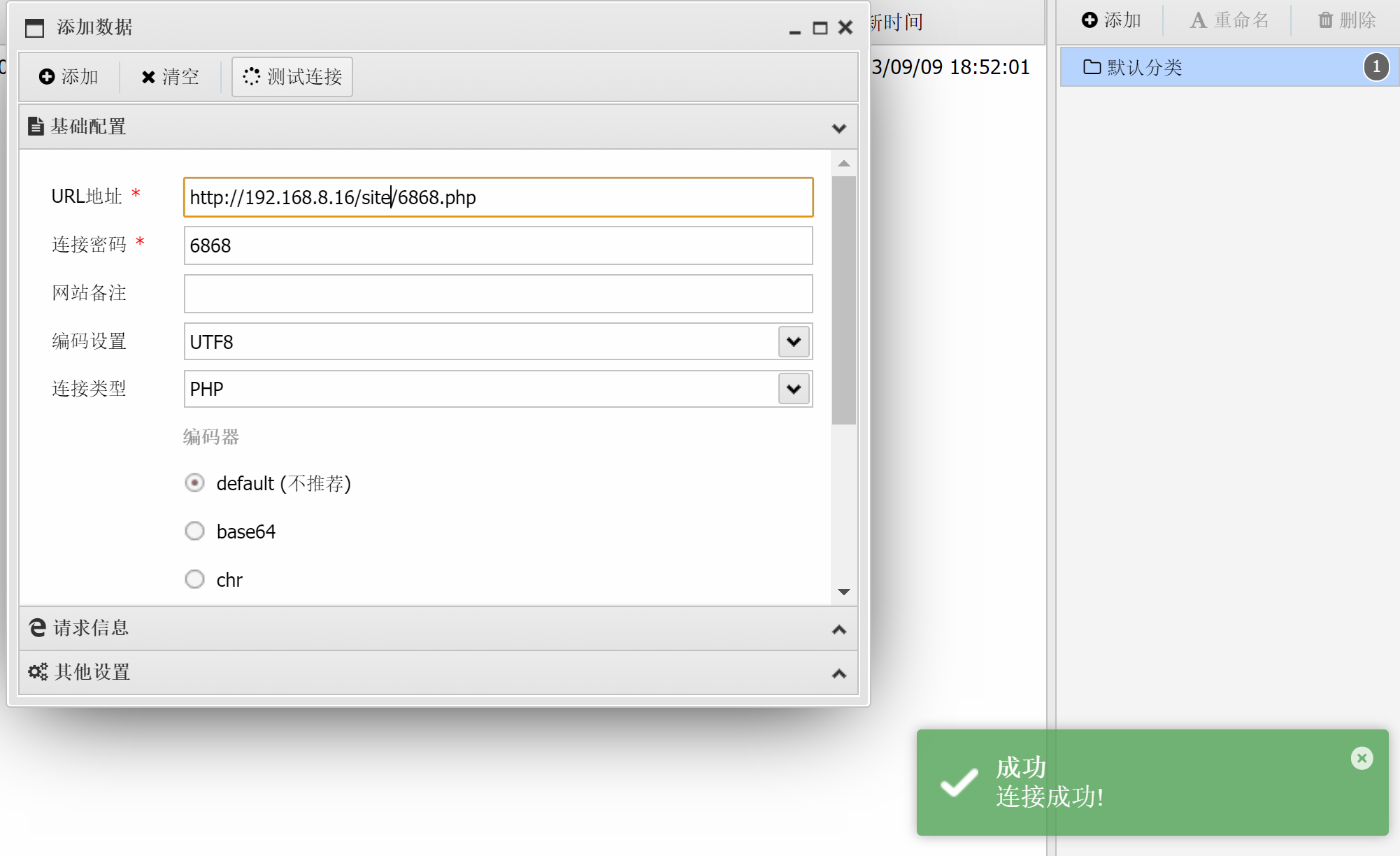Click 重命名 rename category button

pos(1229,20)
